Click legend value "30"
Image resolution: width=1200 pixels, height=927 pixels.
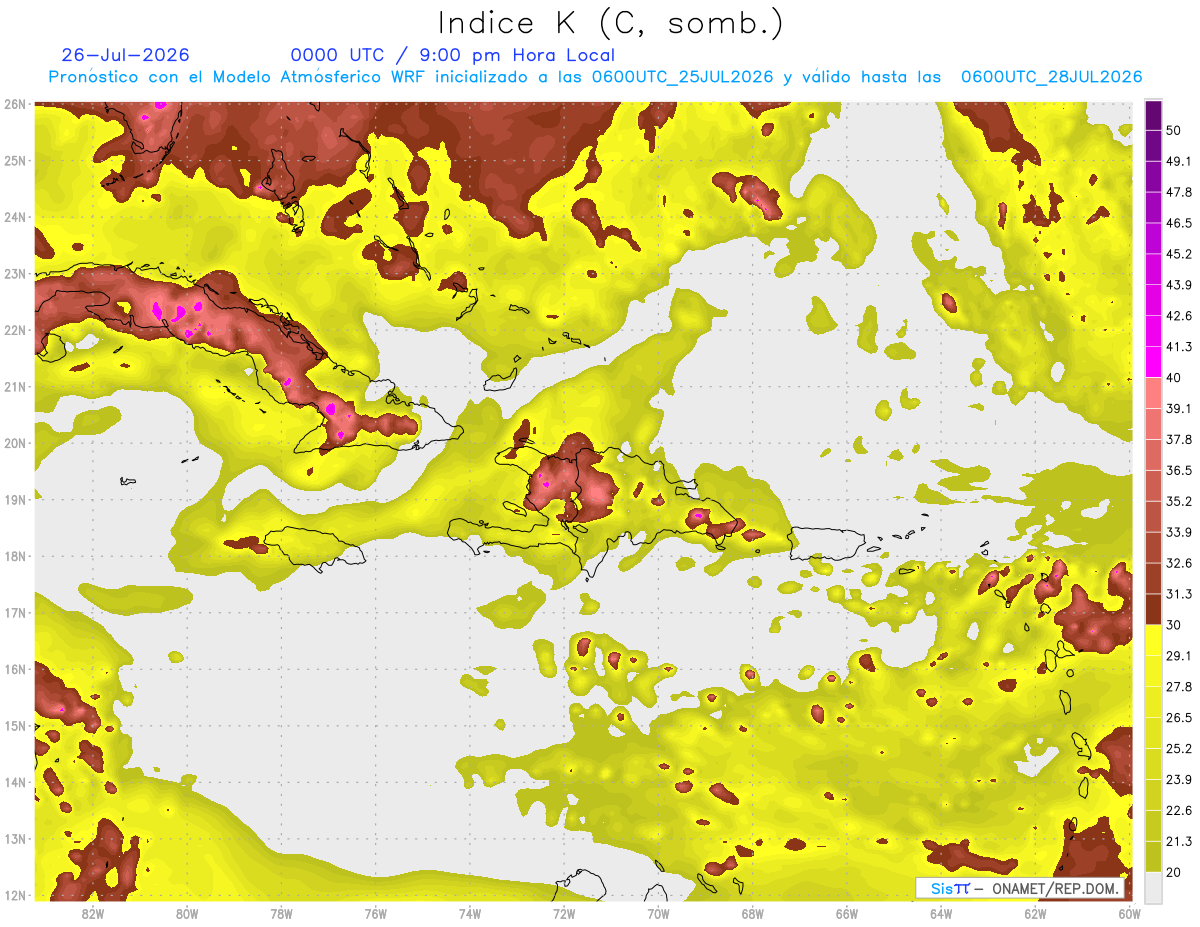tap(1174, 625)
